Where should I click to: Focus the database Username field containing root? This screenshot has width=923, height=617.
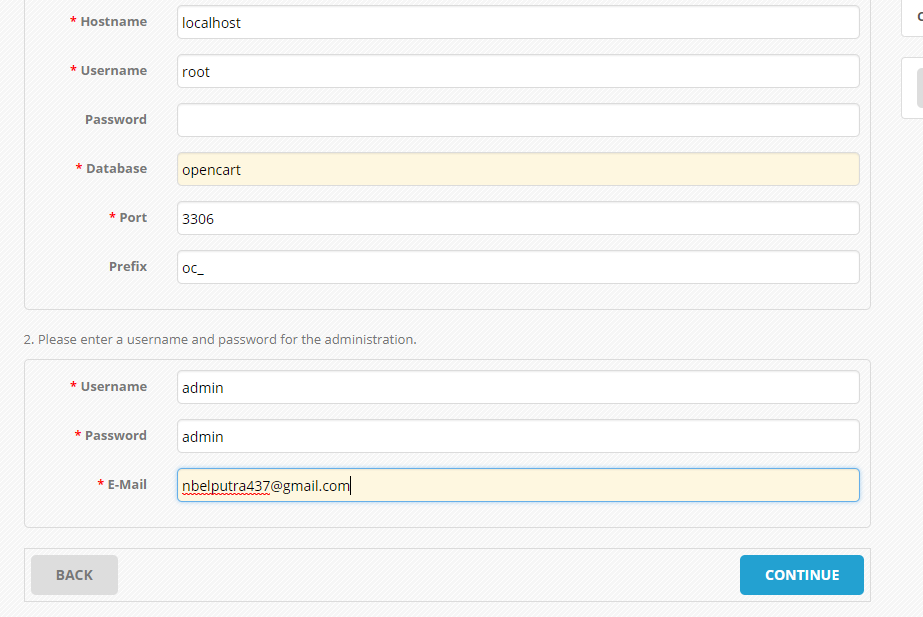pos(518,71)
